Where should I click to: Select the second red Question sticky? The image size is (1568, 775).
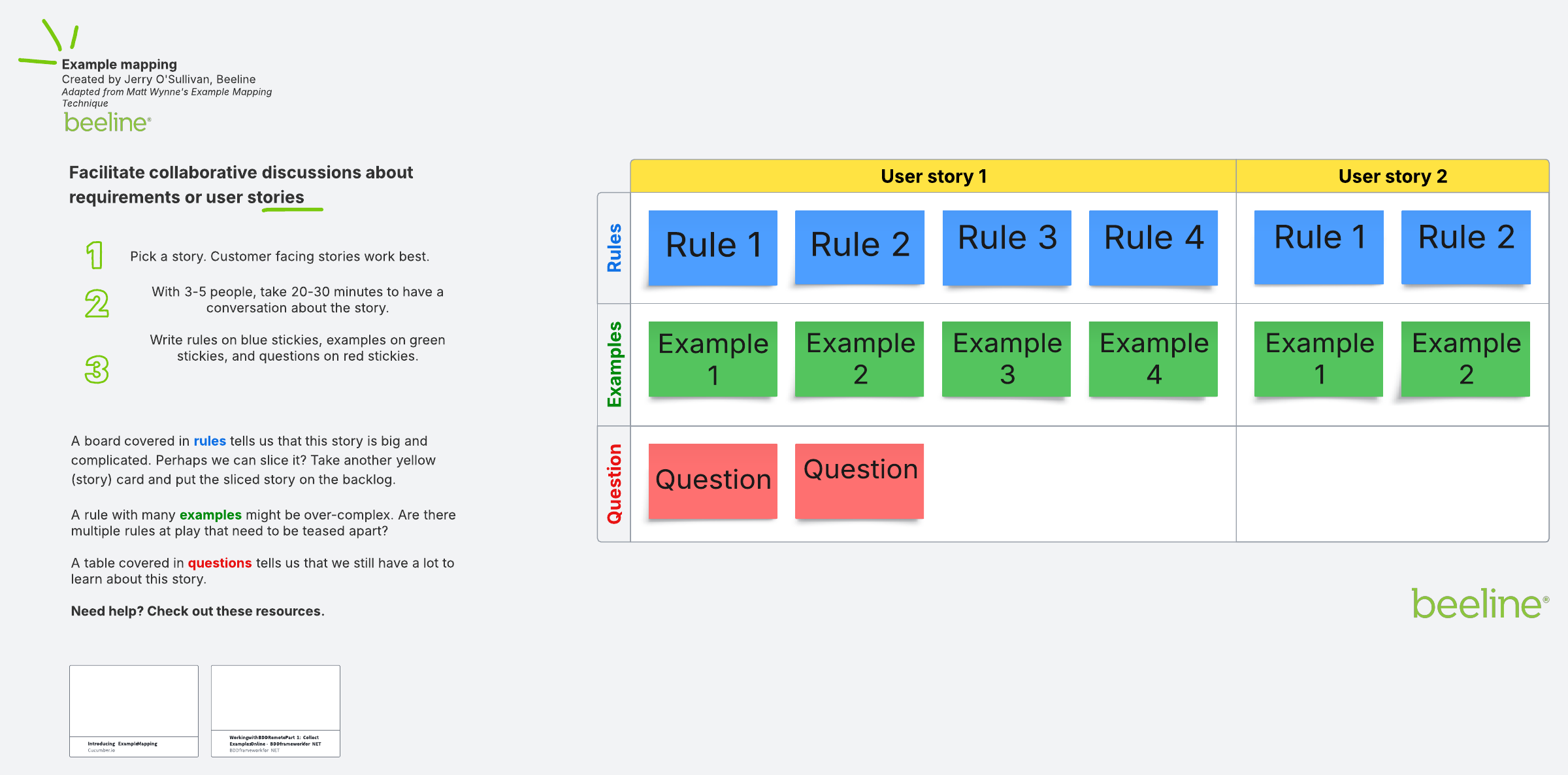click(x=859, y=481)
